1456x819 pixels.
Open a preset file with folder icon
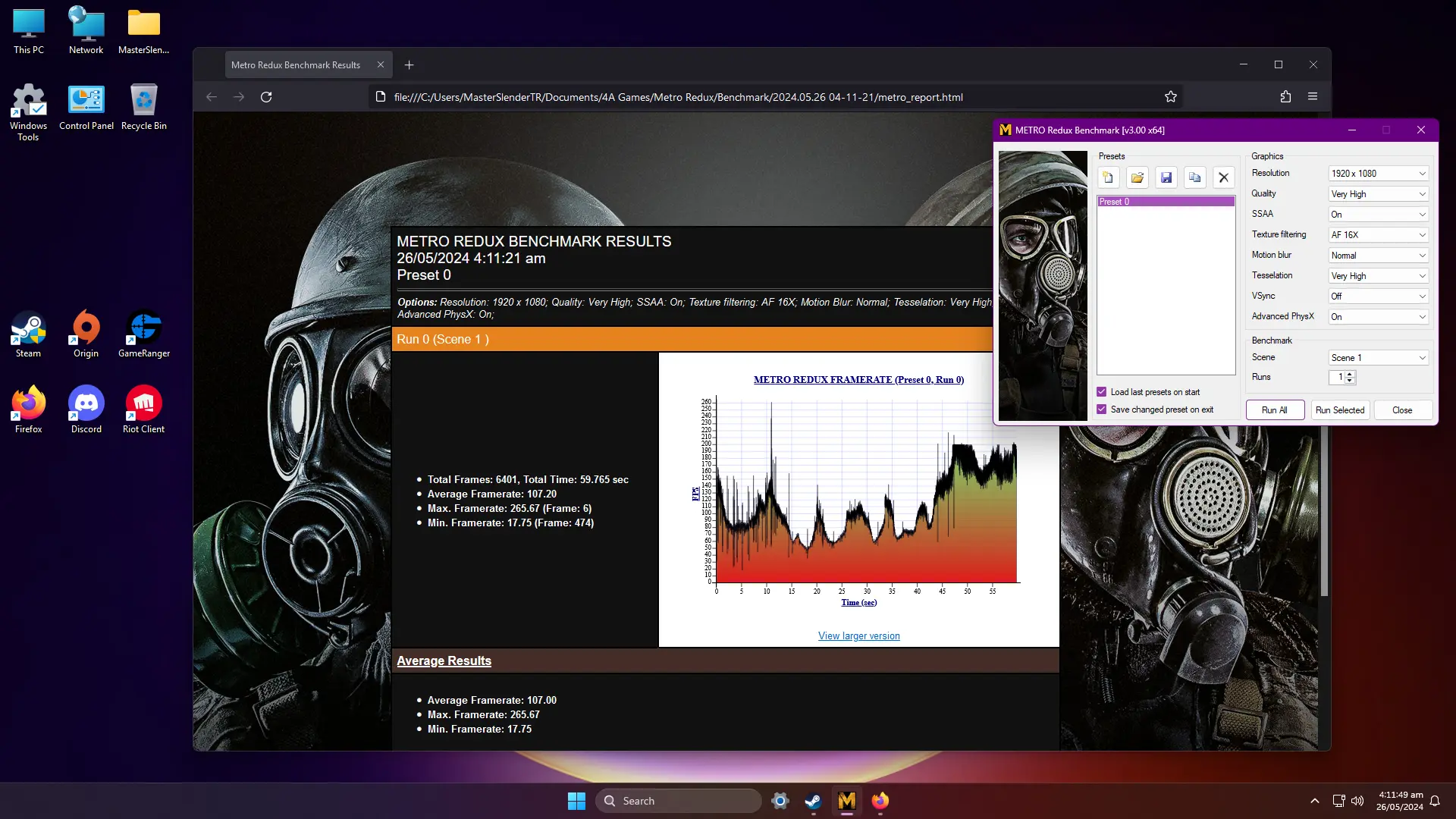pos(1137,177)
